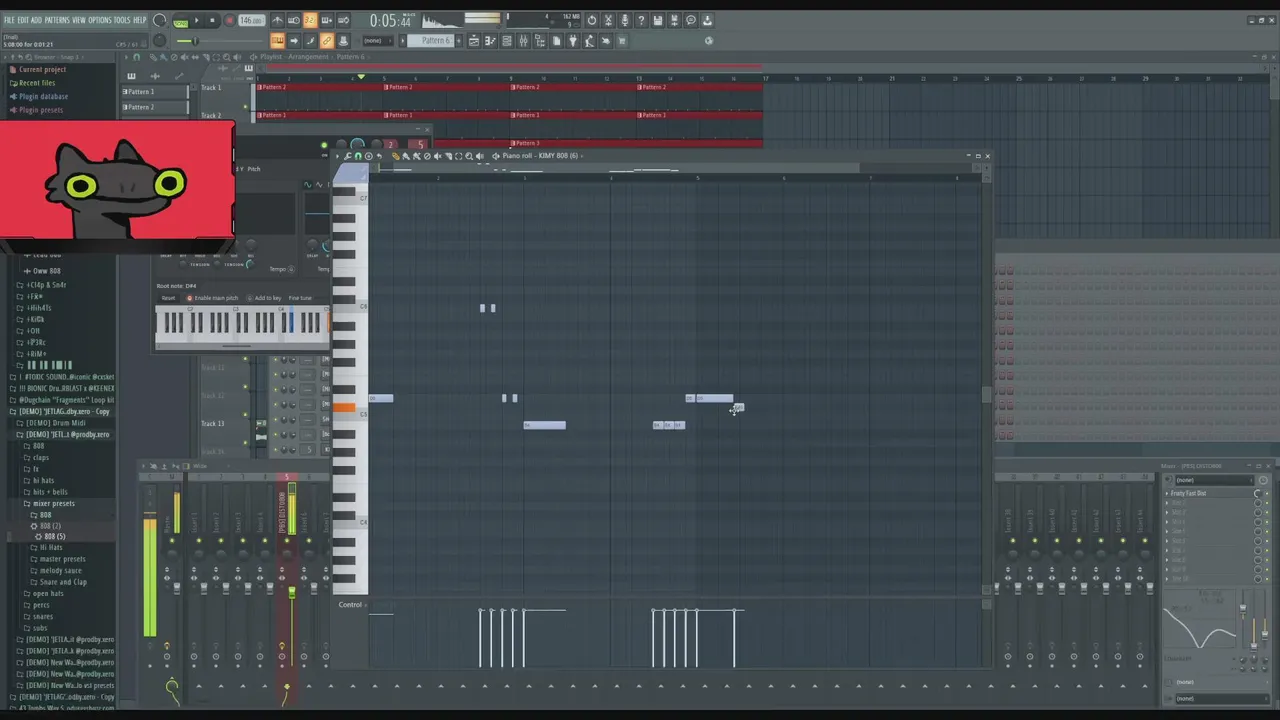Expand the [DEMO] Drum Midi folder
The height and width of the screenshot is (720, 1280).
pos(55,423)
